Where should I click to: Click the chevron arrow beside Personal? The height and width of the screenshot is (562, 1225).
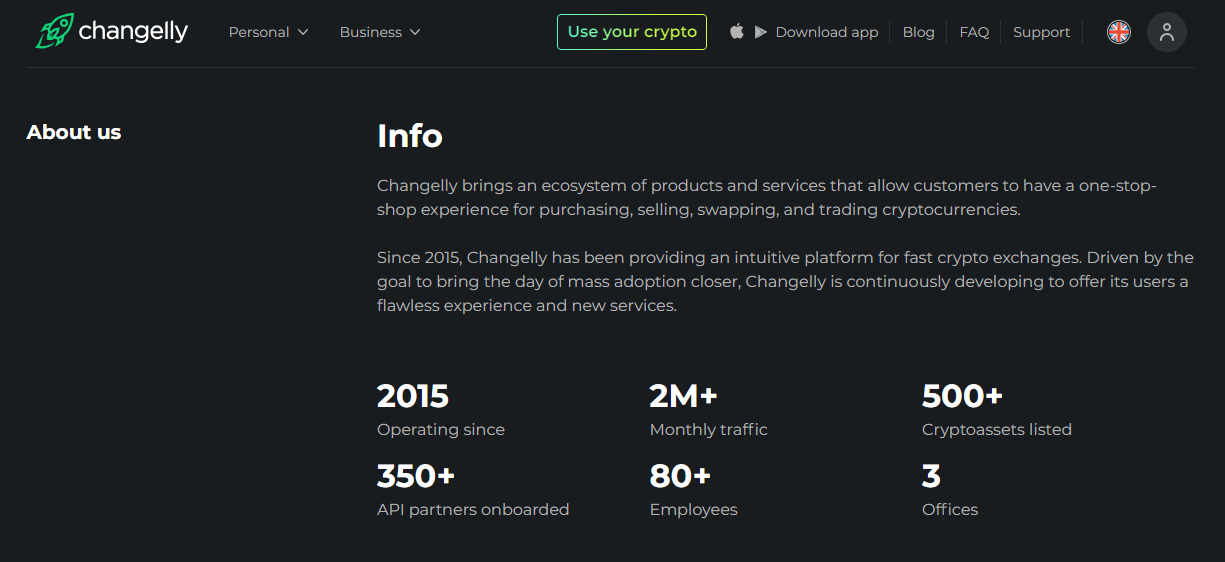coord(303,33)
